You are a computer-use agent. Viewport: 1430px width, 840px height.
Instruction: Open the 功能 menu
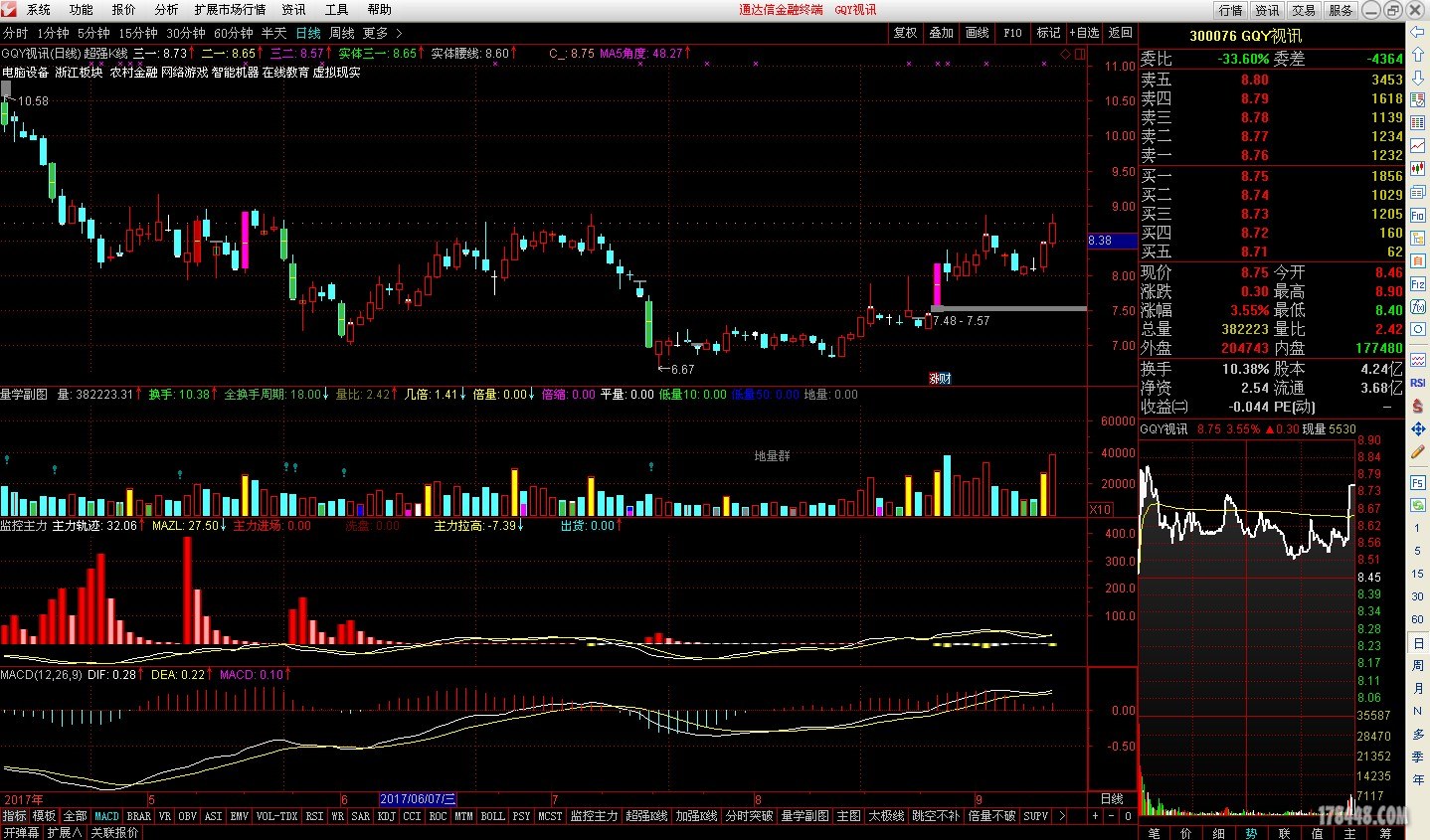coord(82,10)
